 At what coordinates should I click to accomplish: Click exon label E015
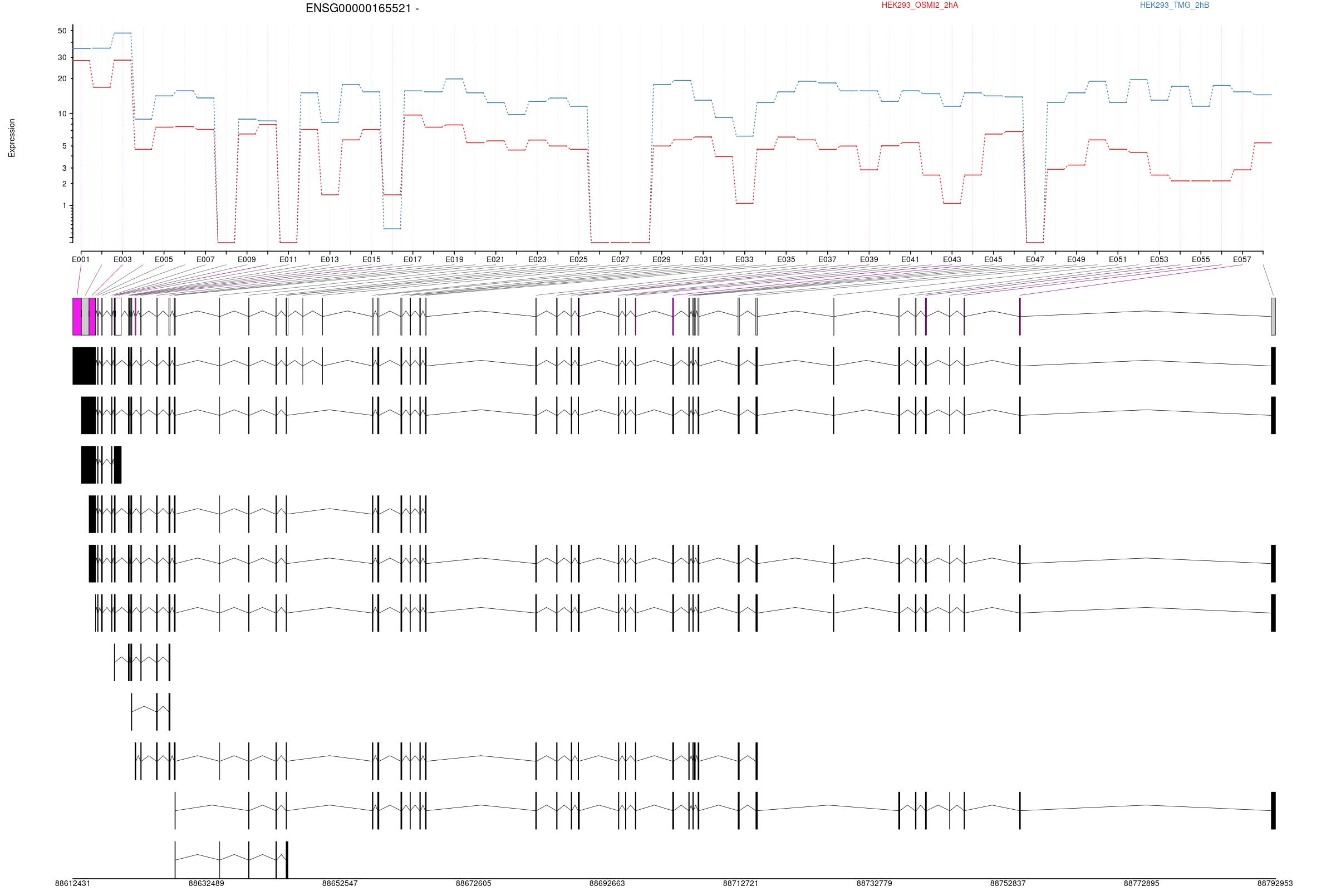(371, 259)
